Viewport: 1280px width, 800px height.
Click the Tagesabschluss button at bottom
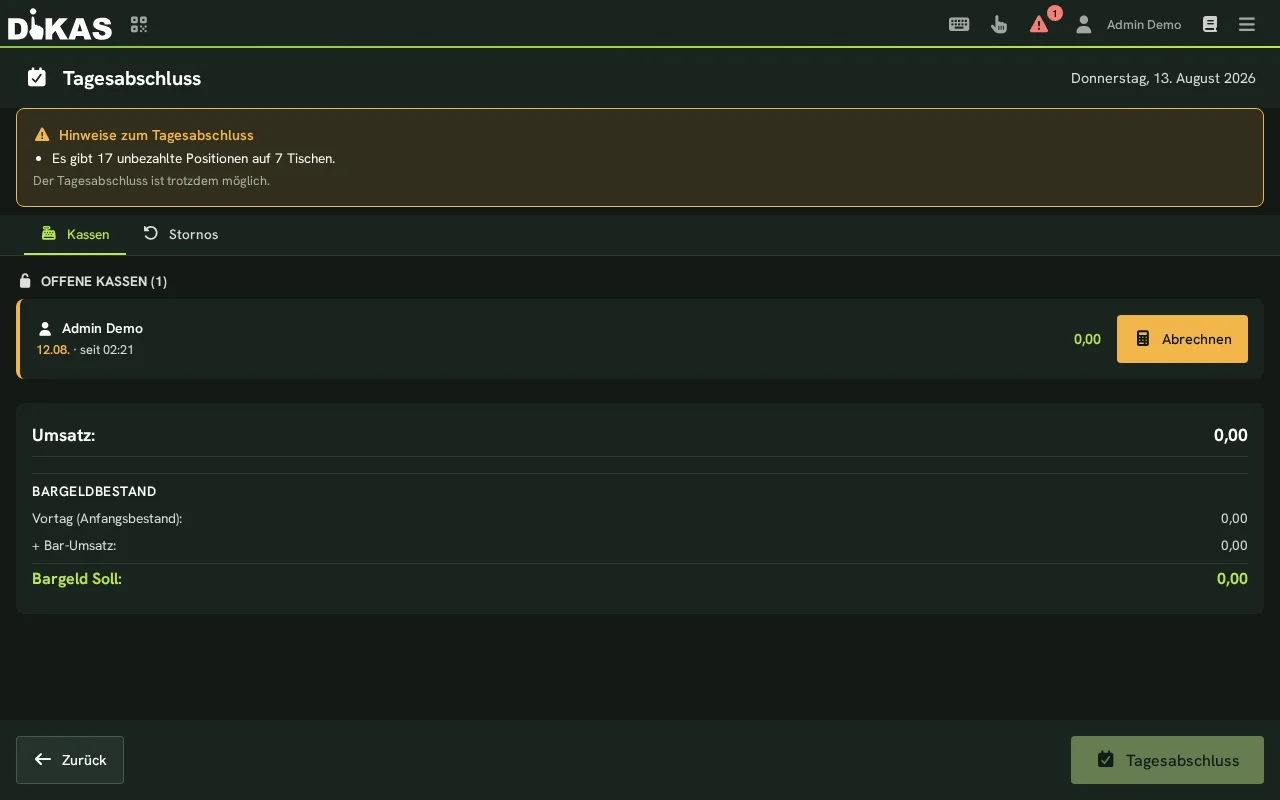coord(1167,760)
